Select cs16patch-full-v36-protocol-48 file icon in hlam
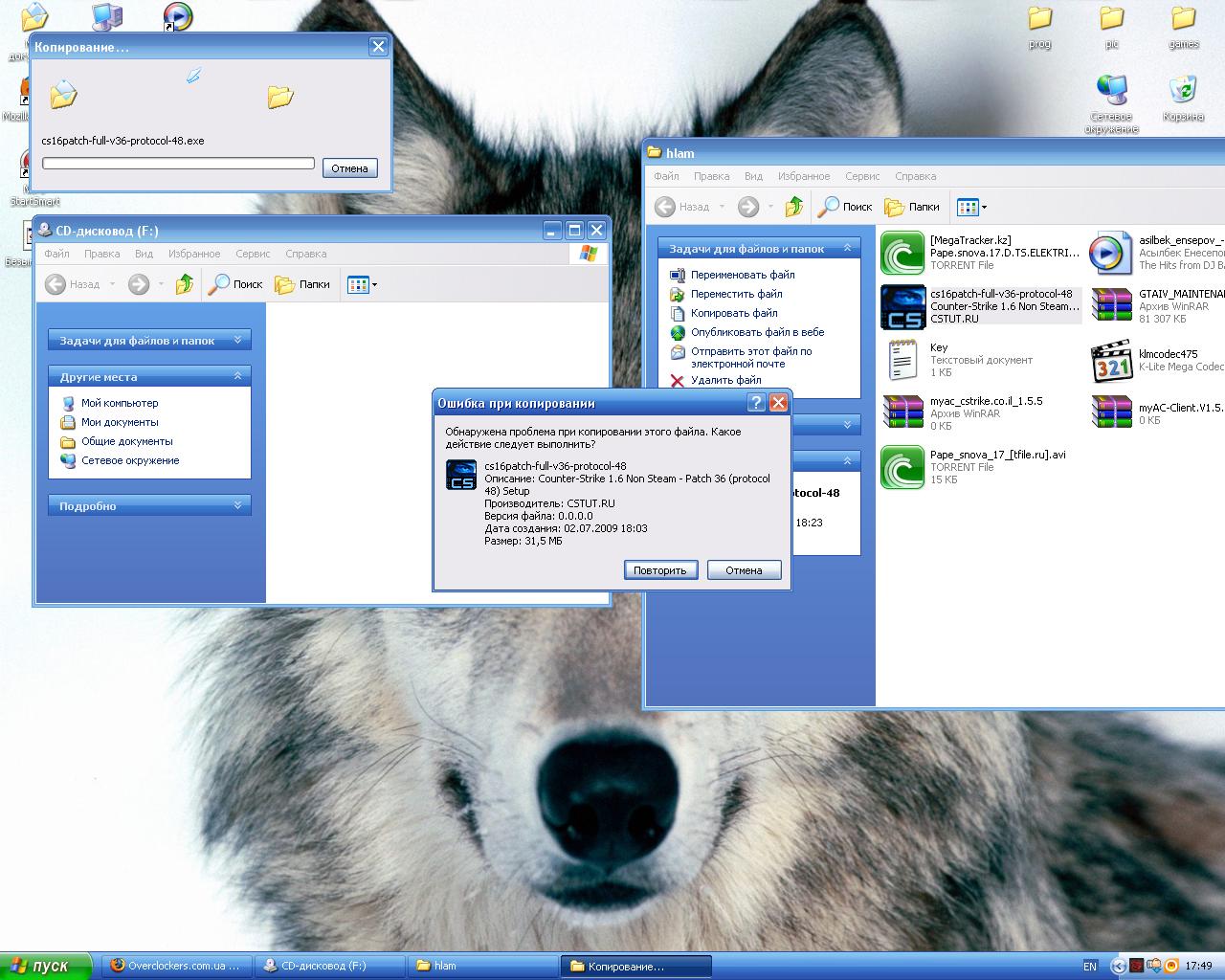This screenshot has width=1225, height=980. pos(902,306)
